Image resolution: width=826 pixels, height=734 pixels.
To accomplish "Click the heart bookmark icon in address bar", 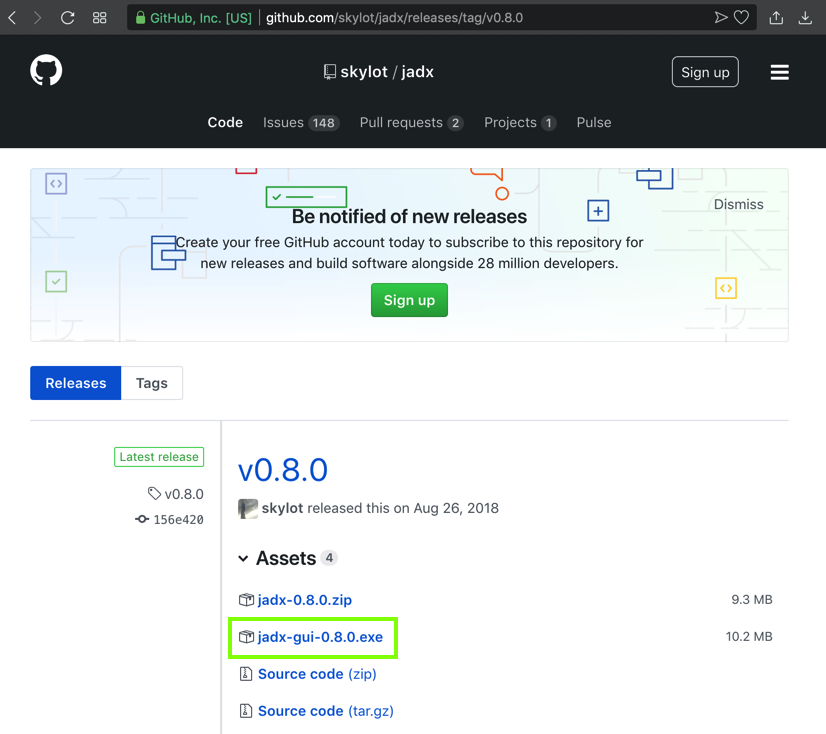I will pyautogui.click(x=741, y=17).
